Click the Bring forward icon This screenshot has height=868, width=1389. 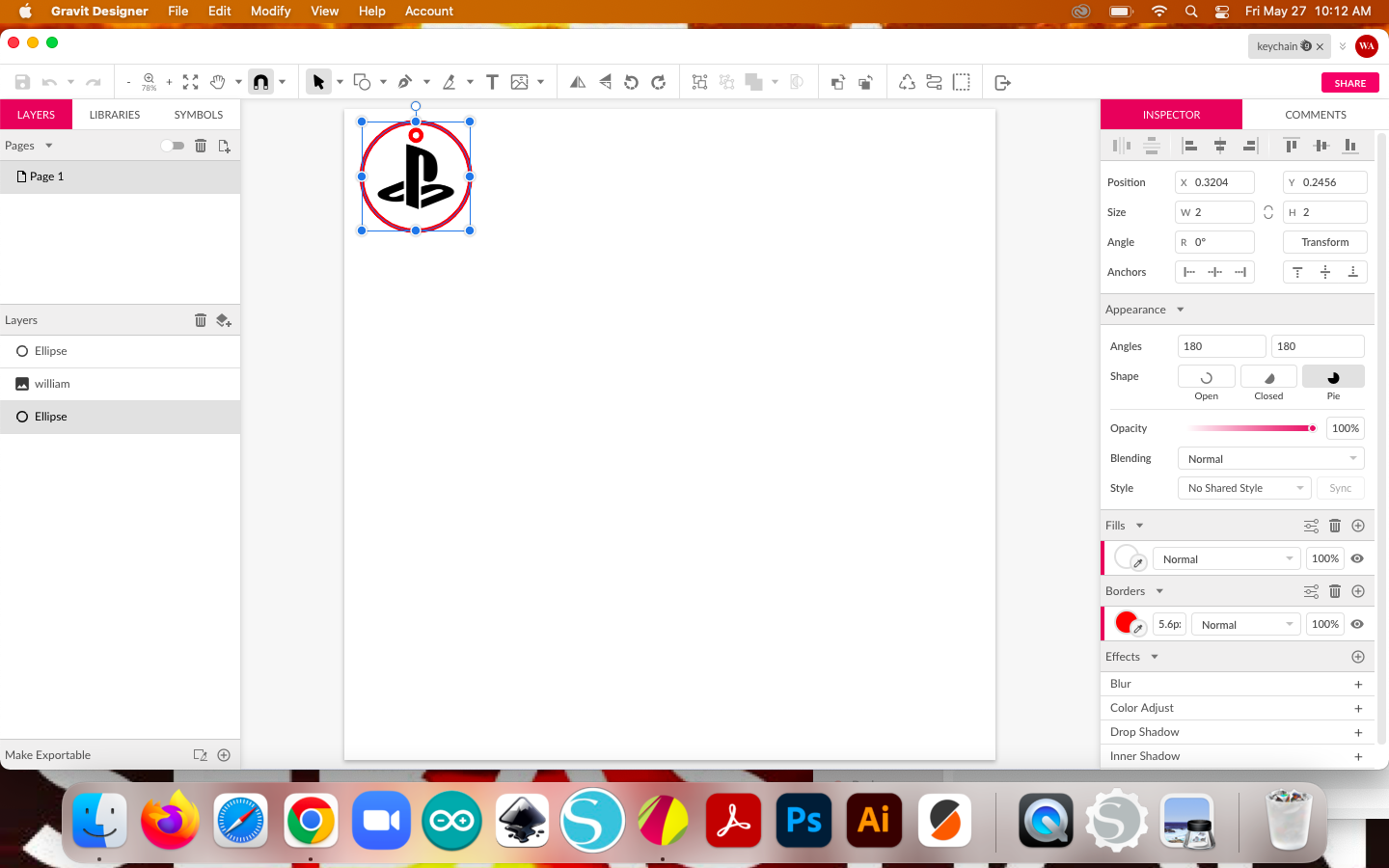tap(838, 82)
